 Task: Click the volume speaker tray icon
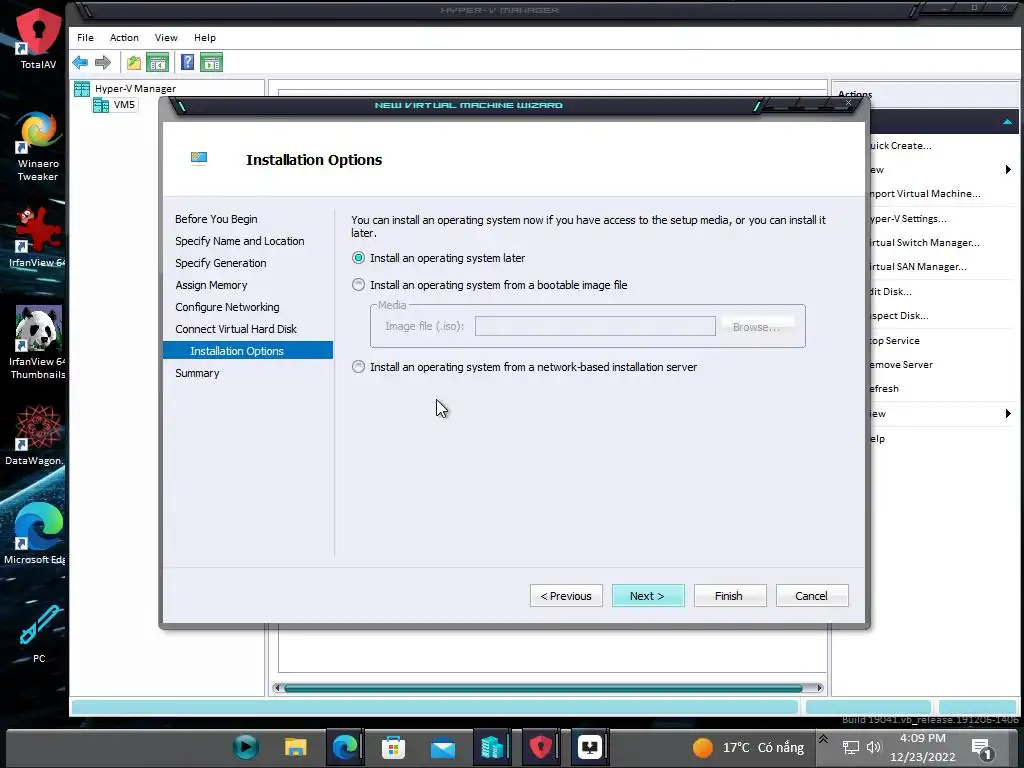coord(873,747)
